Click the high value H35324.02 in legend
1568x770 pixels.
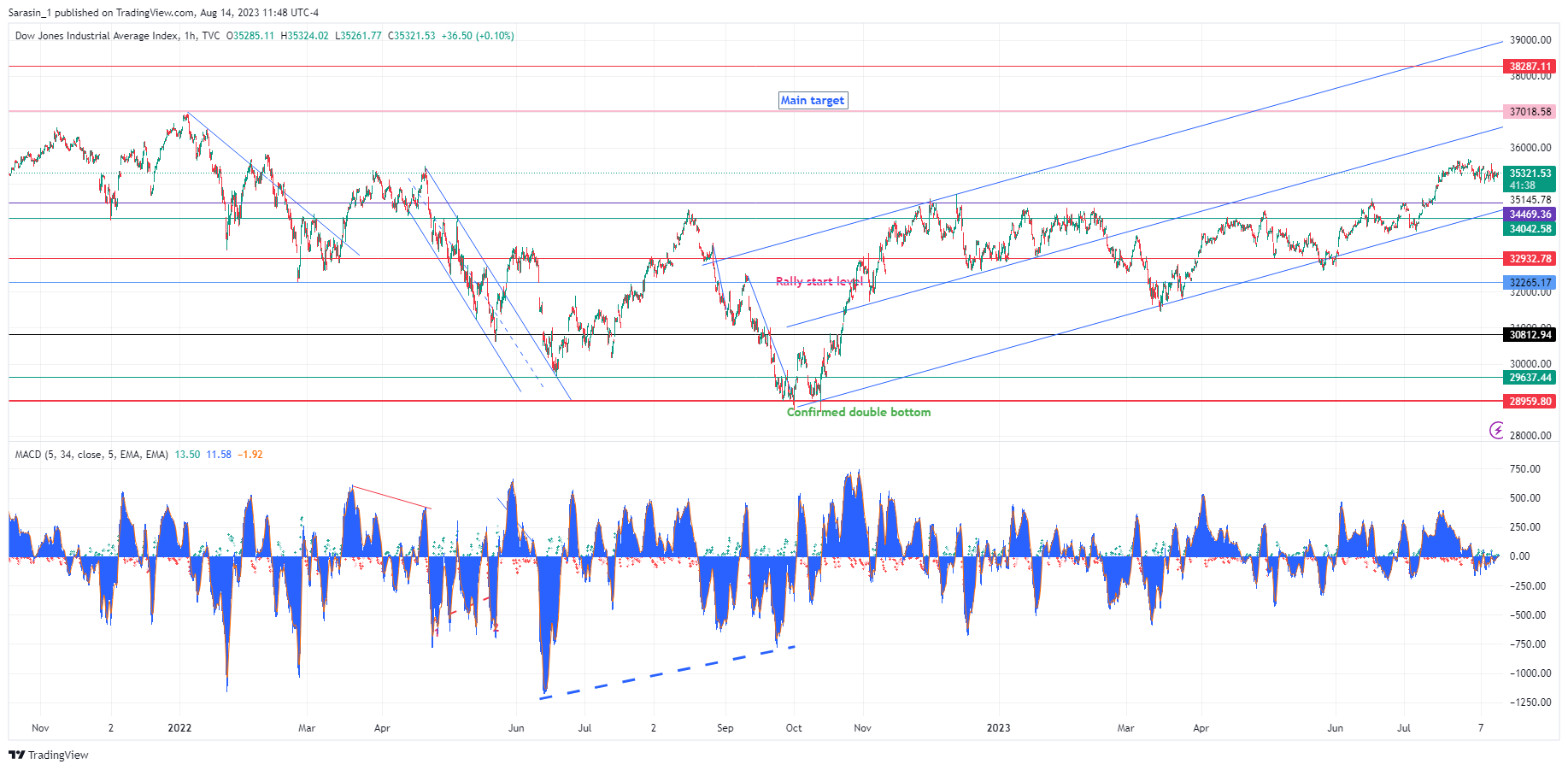point(305,36)
